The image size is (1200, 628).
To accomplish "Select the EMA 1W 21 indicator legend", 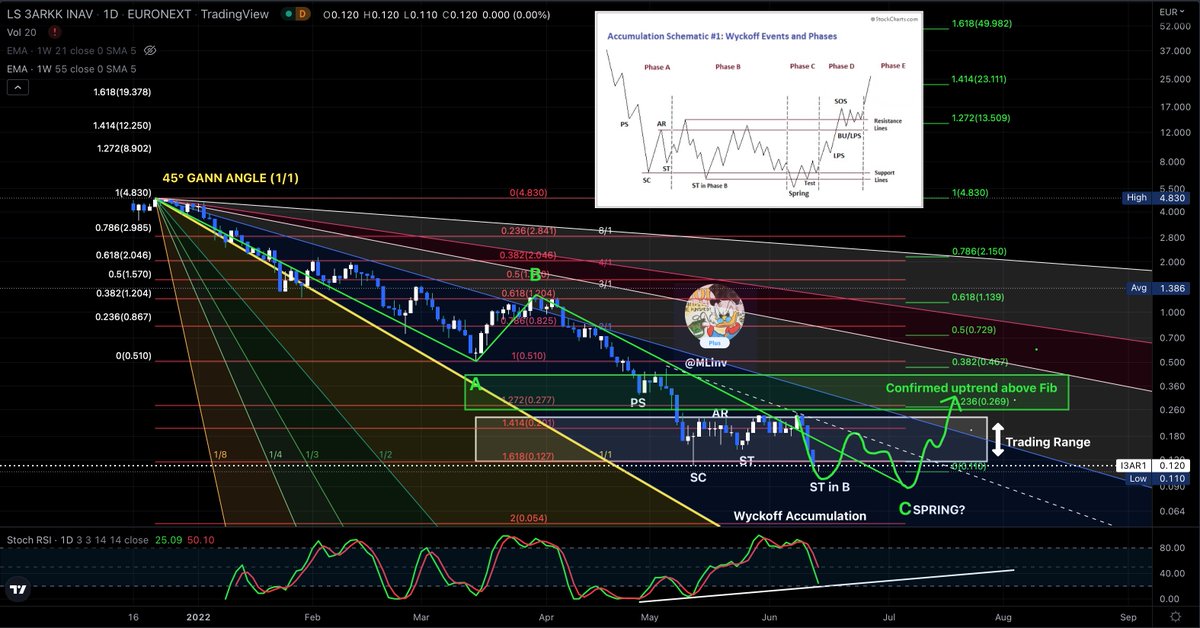I will pos(70,49).
